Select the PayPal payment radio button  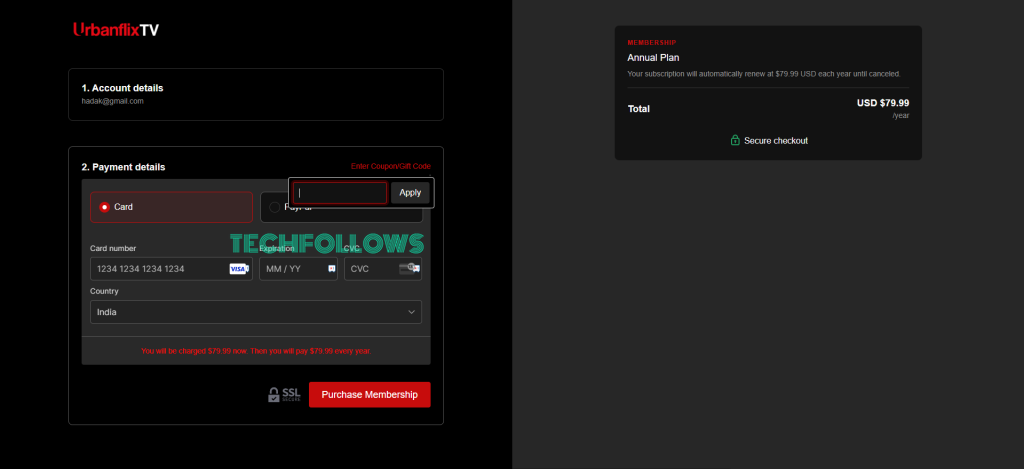274,207
